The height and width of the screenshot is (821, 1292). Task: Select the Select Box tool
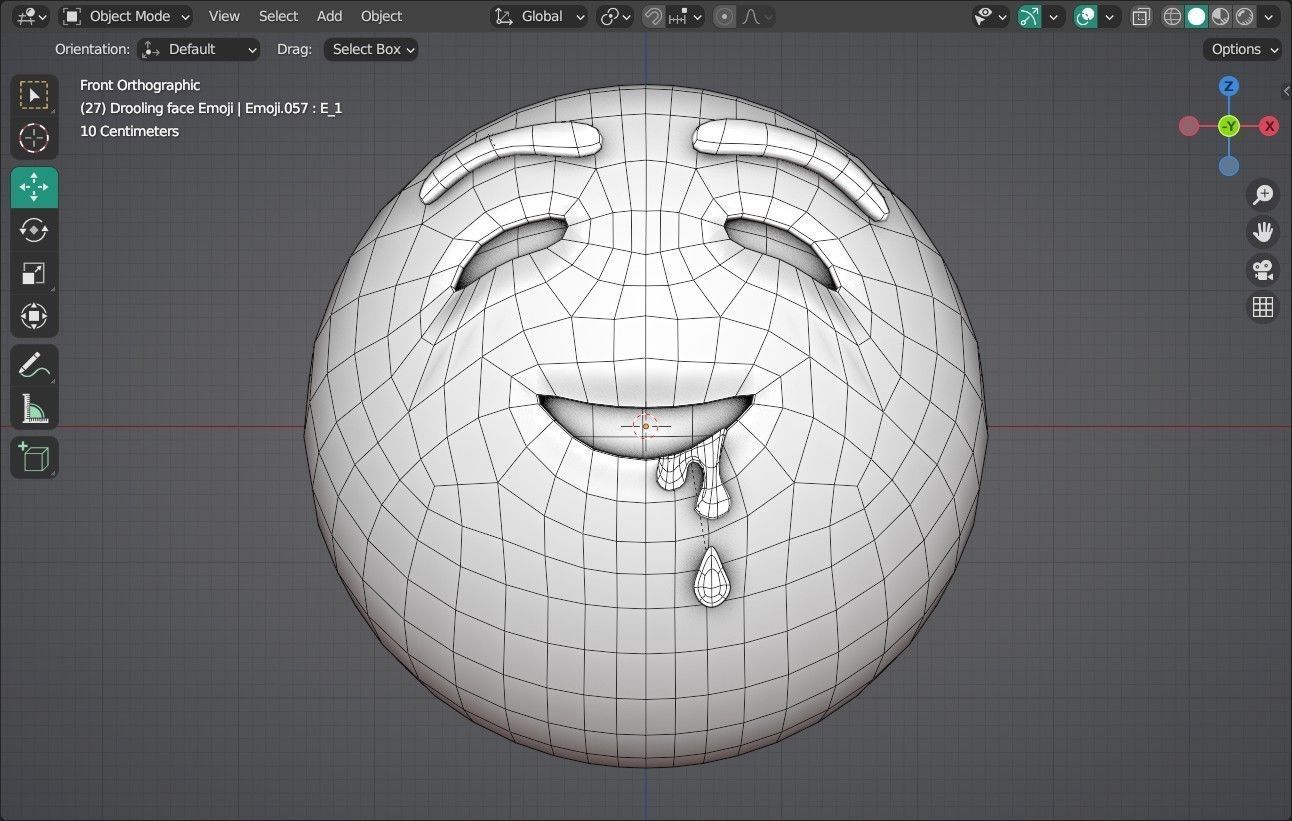point(34,95)
